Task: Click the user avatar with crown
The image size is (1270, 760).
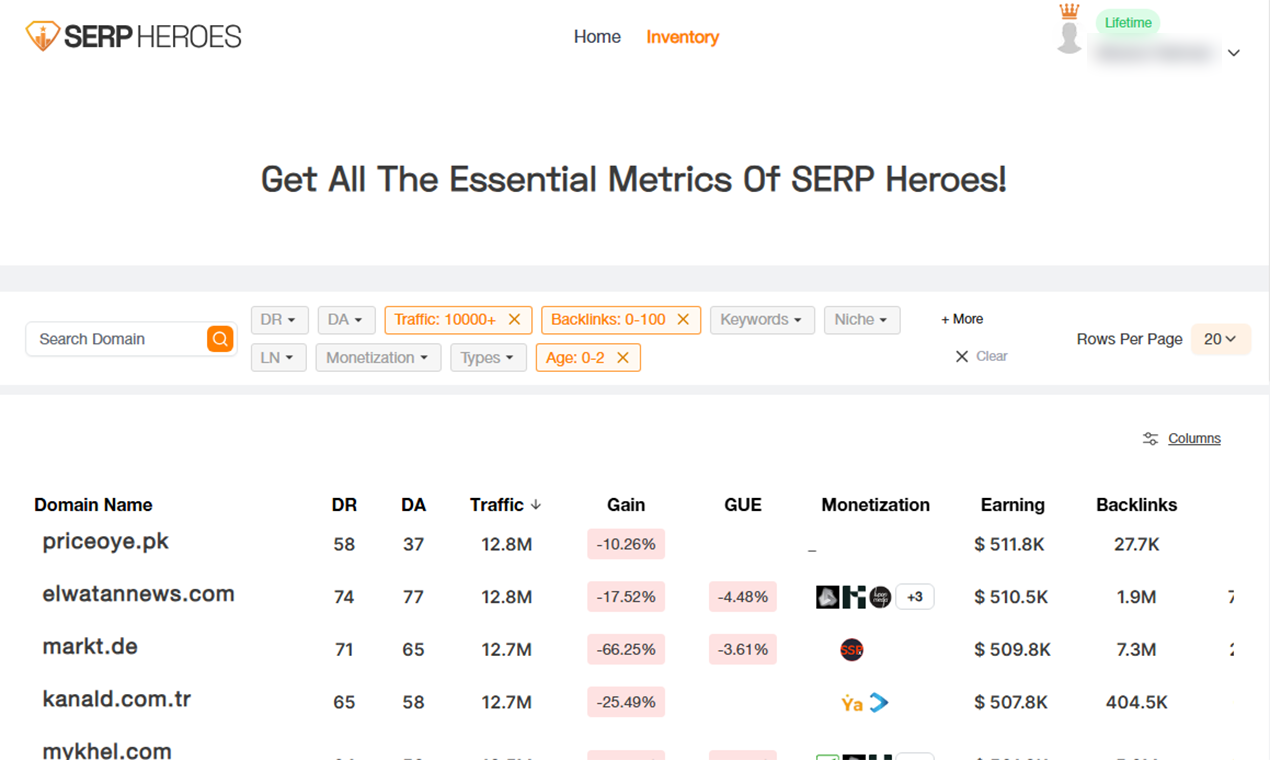Action: pyautogui.click(x=1069, y=30)
